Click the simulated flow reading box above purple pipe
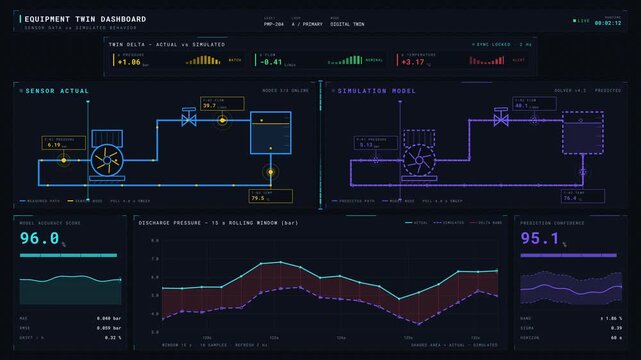Image resolution: width=641 pixels, height=360 pixels. (x=534, y=104)
